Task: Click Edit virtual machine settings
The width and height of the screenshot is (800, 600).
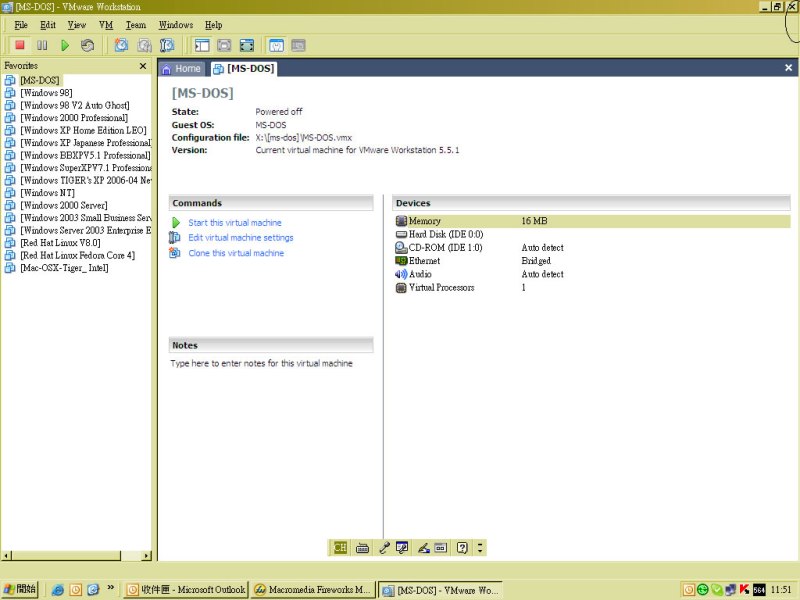Action: [x=241, y=238]
